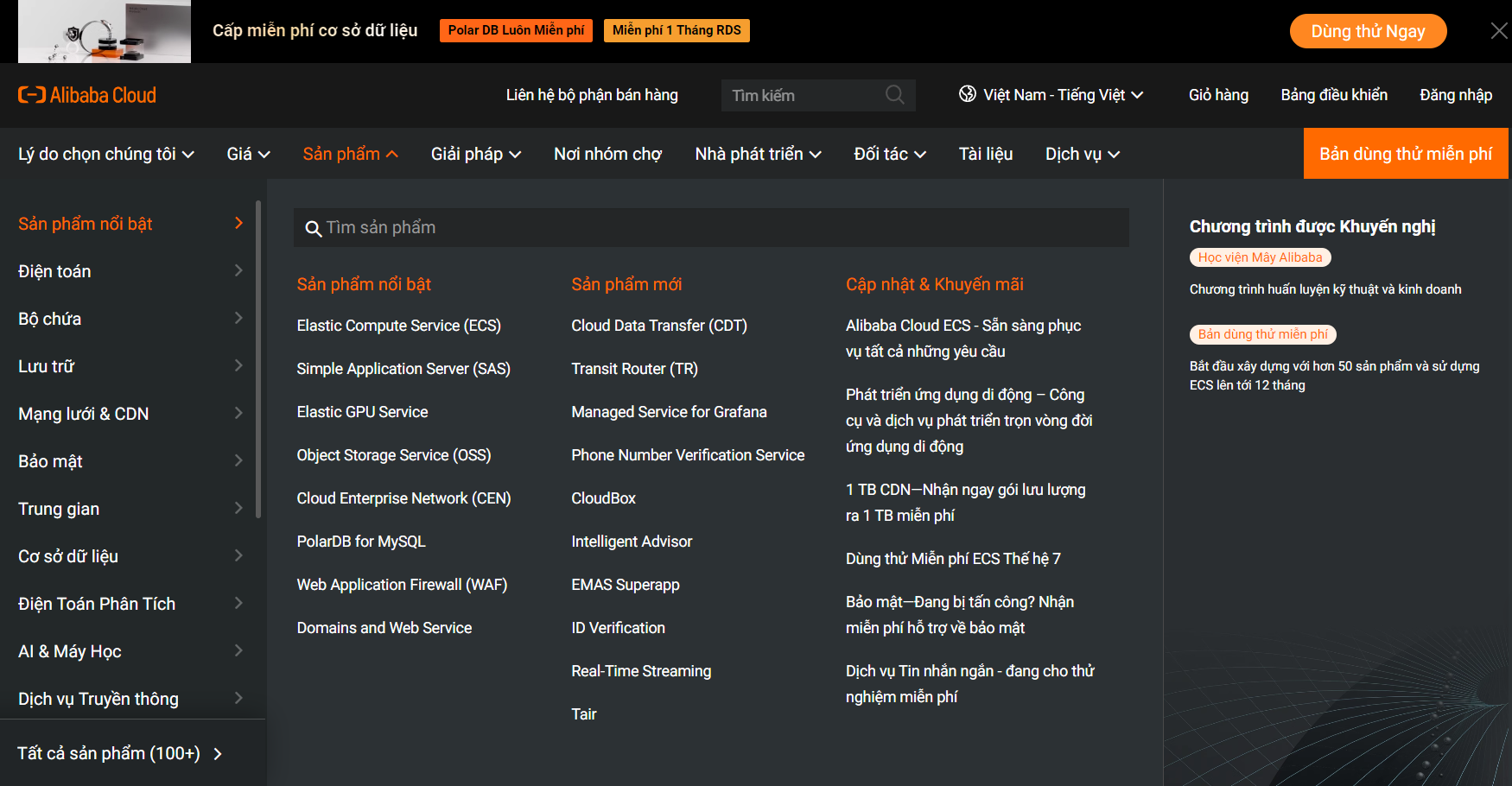Click the category sidebar scrollbar
The image size is (1512, 786).
click(x=258, y=358)
